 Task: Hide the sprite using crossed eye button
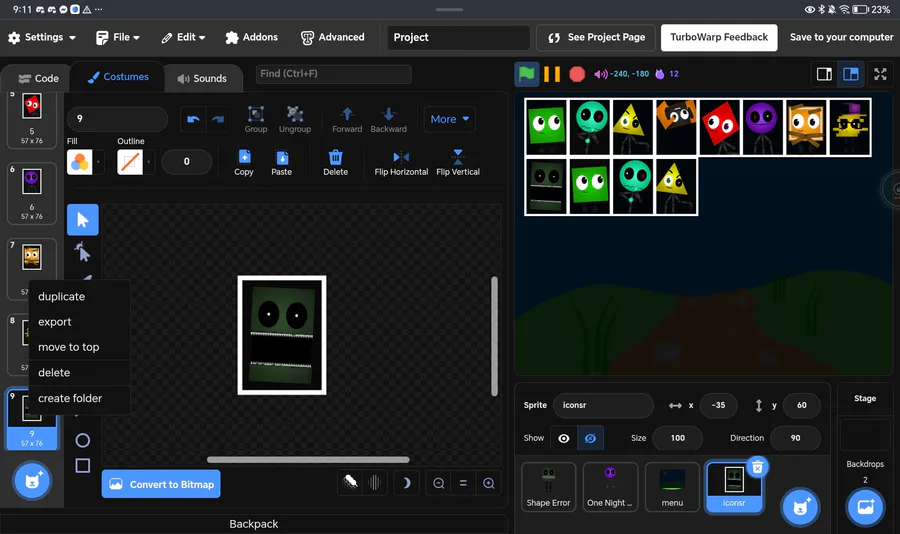(590, 438)
